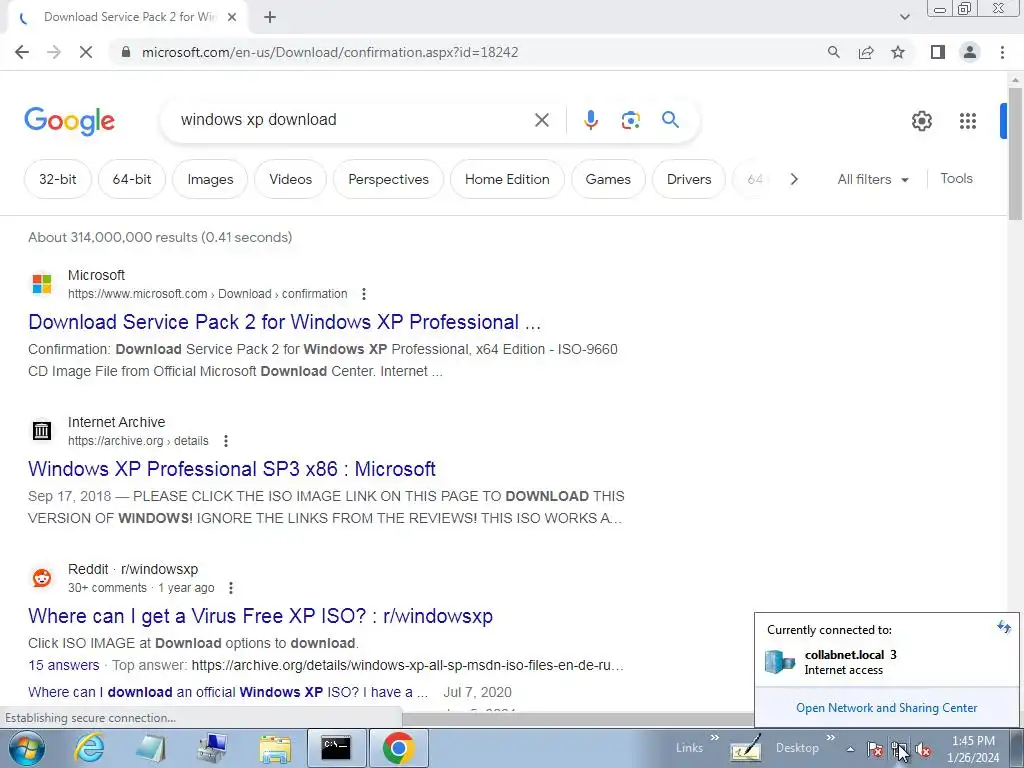Switch to Images results
Screen dimensions: 1024x768
[210, 179]
